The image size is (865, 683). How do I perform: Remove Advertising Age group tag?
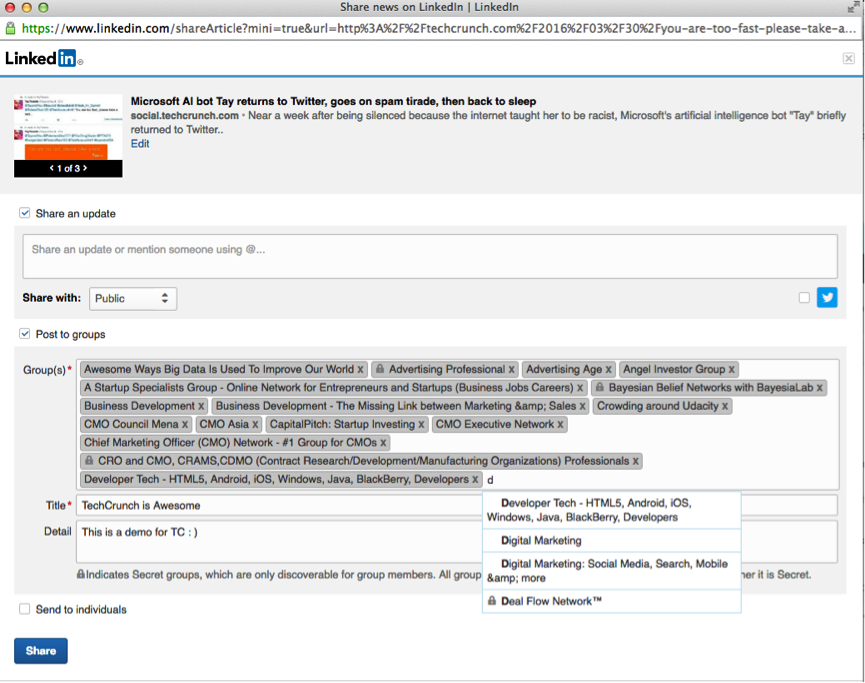[608, 370]
